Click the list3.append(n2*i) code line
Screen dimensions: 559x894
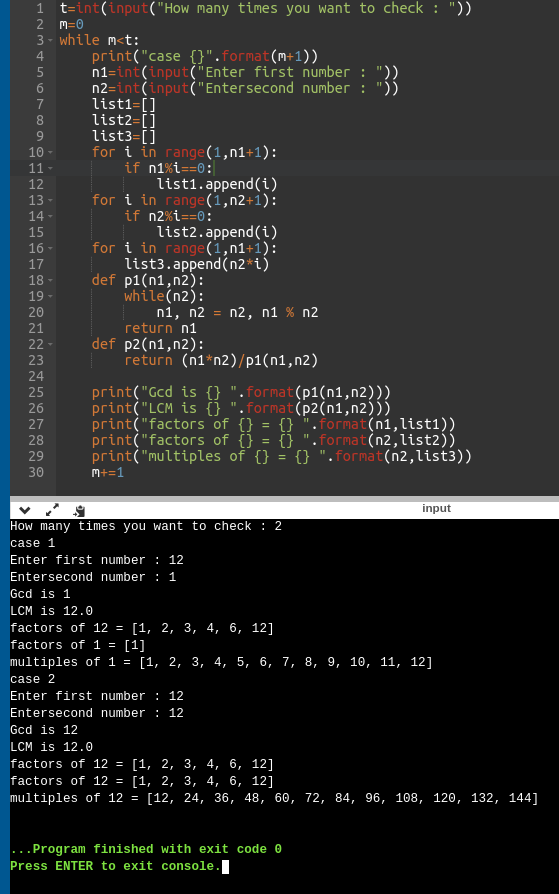197,264
